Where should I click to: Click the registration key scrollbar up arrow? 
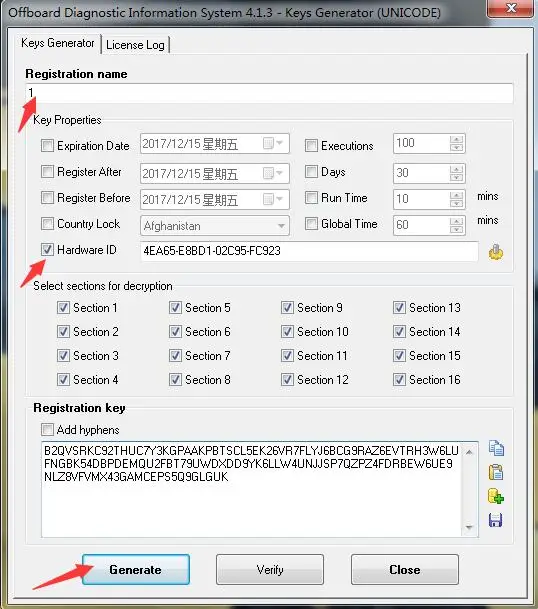(x=469, y=452)
